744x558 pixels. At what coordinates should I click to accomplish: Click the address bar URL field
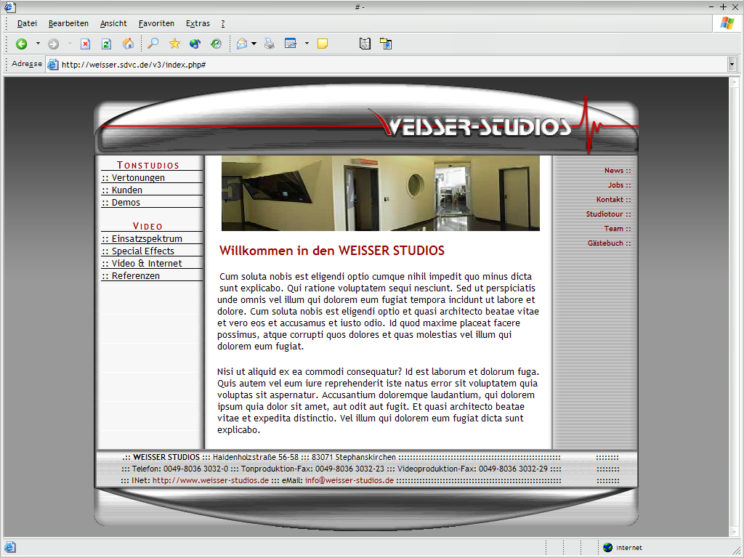[389, 65]
